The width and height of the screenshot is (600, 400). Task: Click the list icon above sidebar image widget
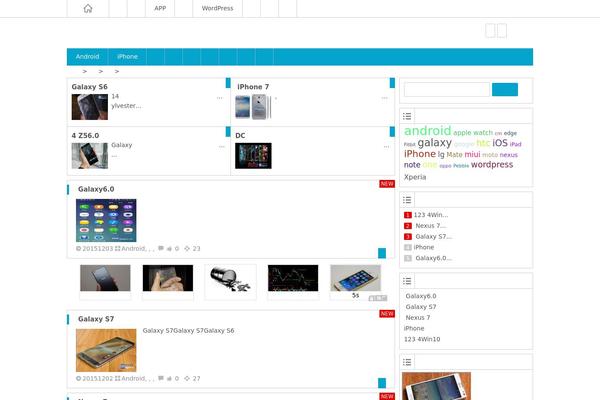(407, 362)
